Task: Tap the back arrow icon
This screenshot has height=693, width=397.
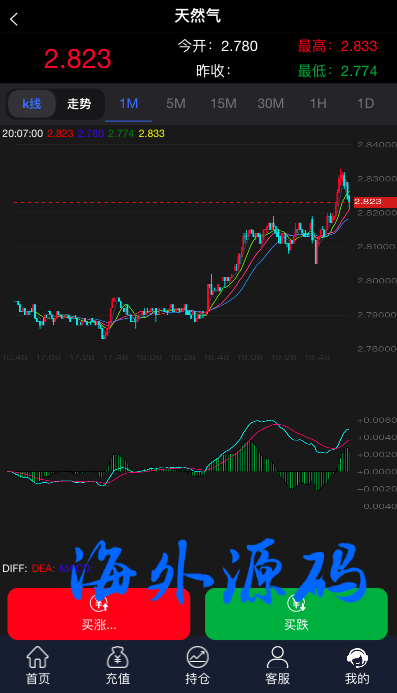Action: pos(14,19)
